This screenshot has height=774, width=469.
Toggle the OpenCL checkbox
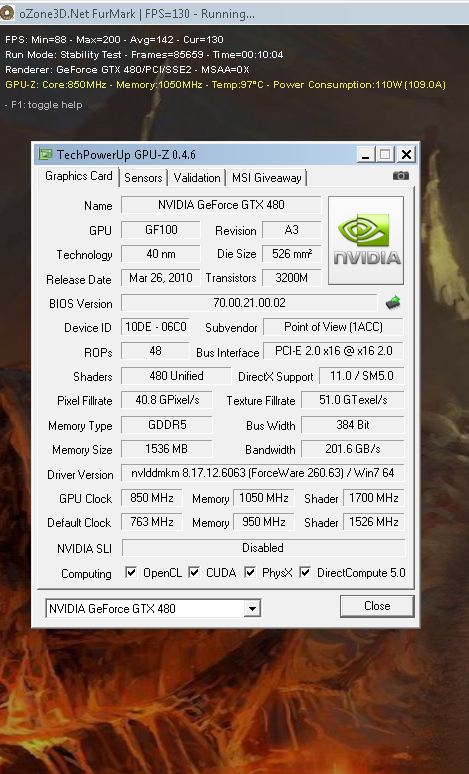tap(131, 573)
